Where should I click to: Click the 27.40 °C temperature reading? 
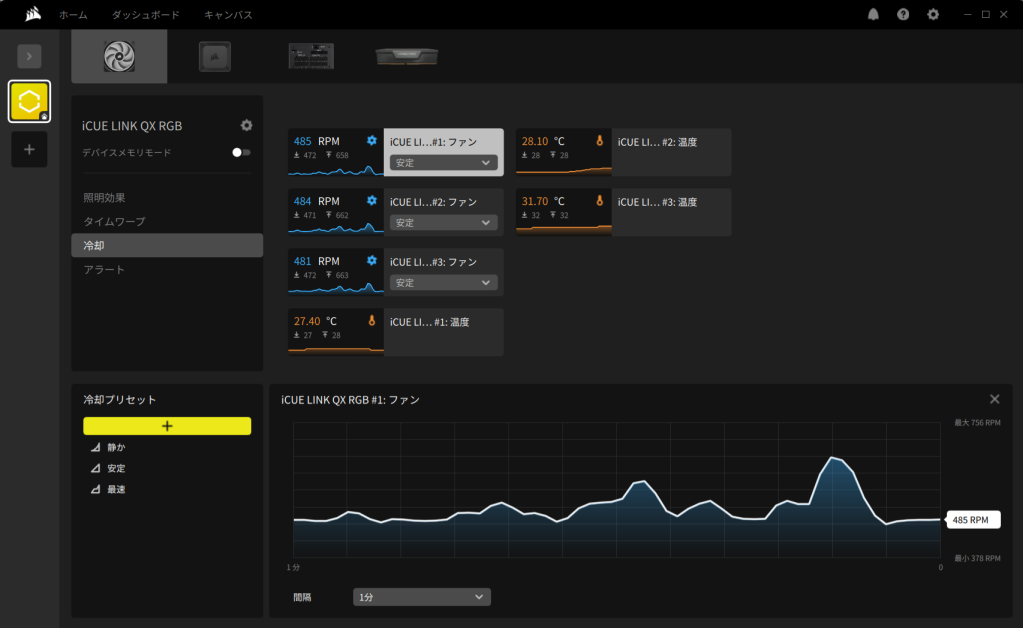click(315, 321)
